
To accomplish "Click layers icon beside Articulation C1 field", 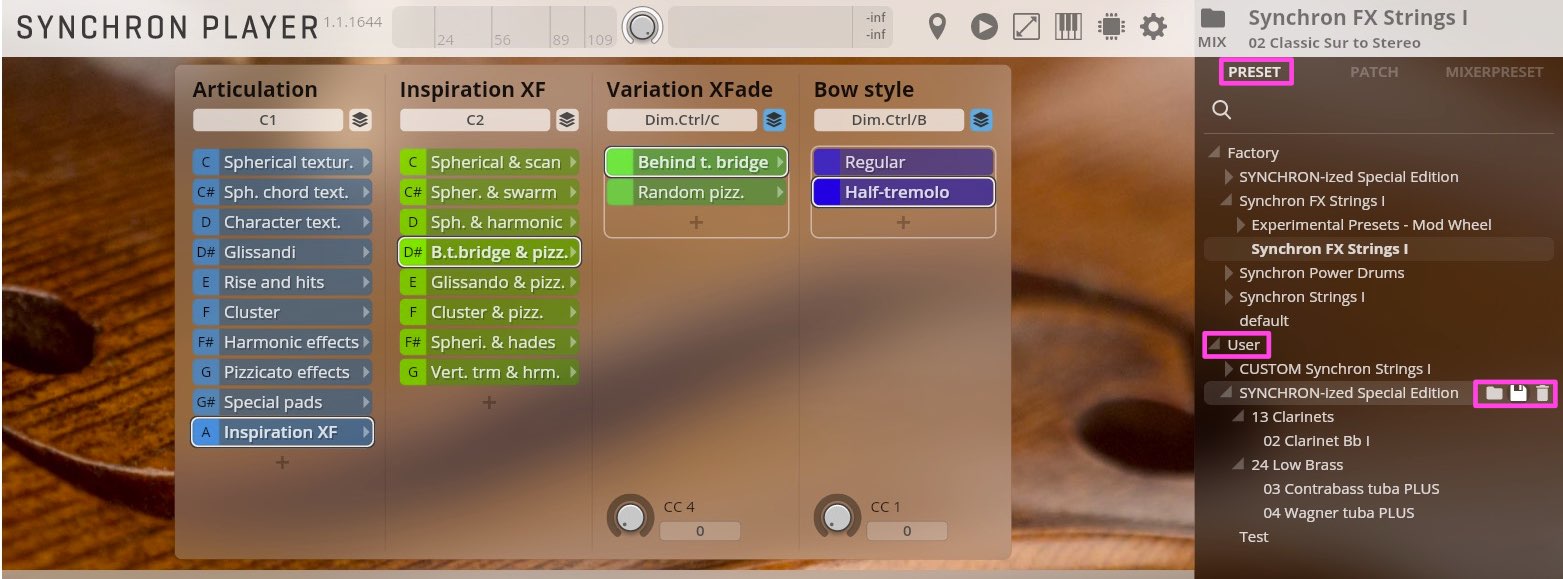I will [360, 120].
